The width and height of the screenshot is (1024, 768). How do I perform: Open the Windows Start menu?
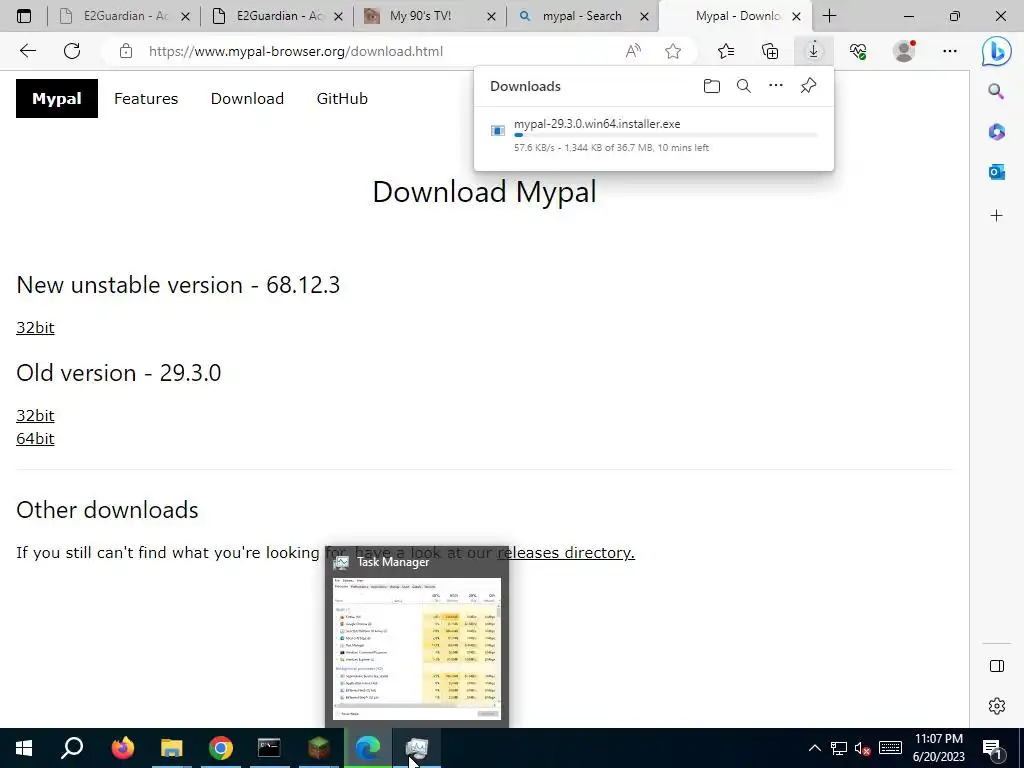click(24, 748)
